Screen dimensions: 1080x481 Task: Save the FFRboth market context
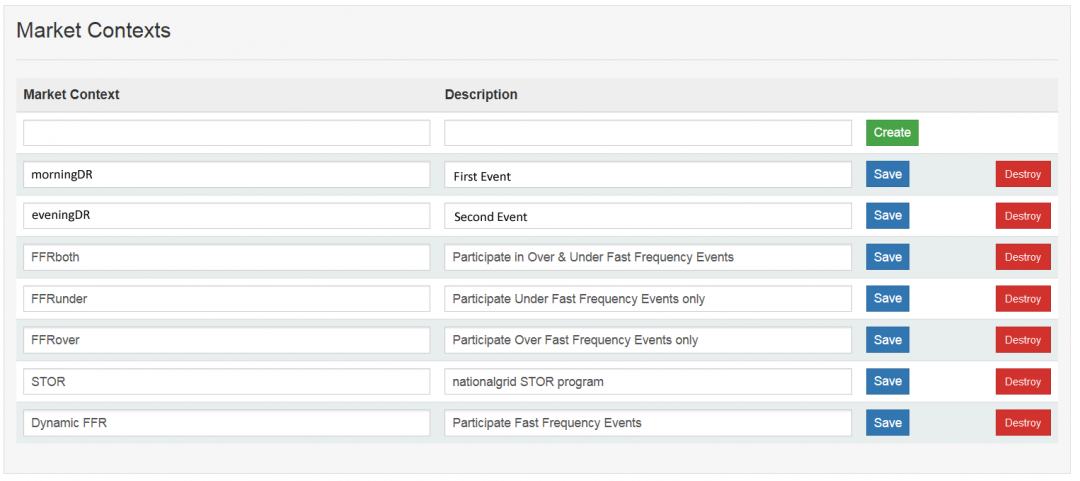pos(887,257)
